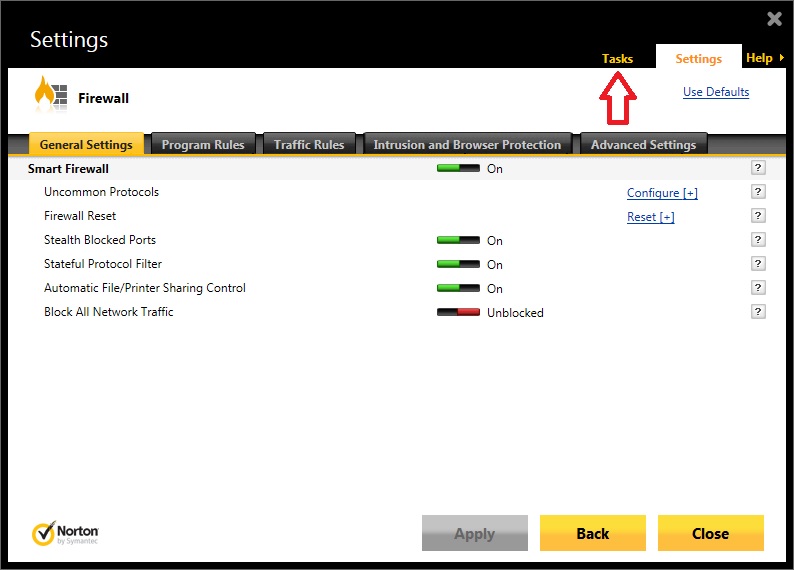Viewport: 794px width, 570px height.
Task: Open help for Firewall Reset
Action: (758, 216)
